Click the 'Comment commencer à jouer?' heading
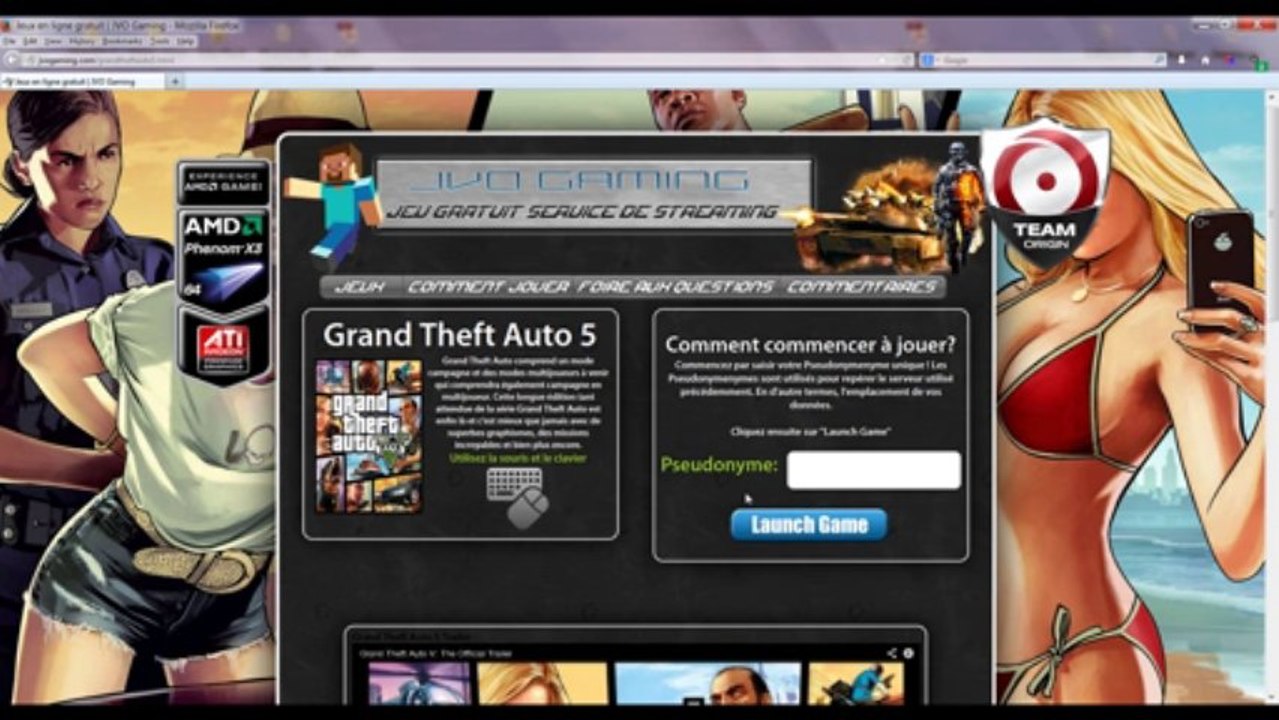This screenshot has height=720, width=1279. click(810, 345)
